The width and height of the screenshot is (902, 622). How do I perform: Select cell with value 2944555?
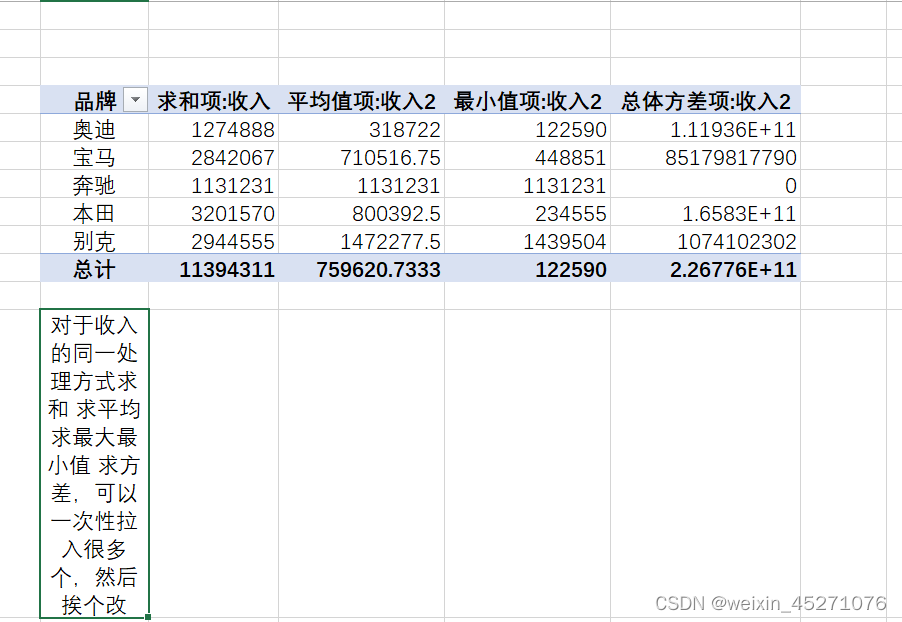213,241
